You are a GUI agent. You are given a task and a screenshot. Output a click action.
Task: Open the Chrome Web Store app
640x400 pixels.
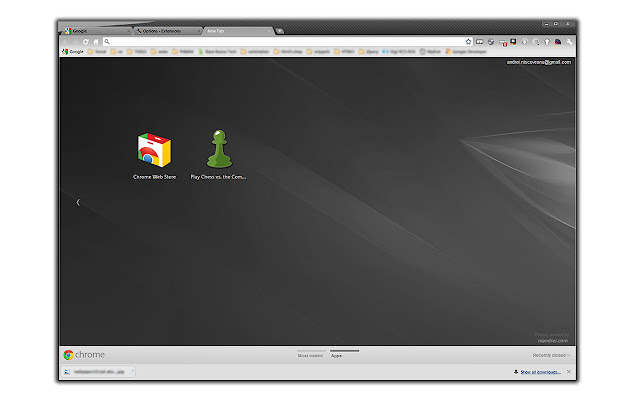pos(154,156)
